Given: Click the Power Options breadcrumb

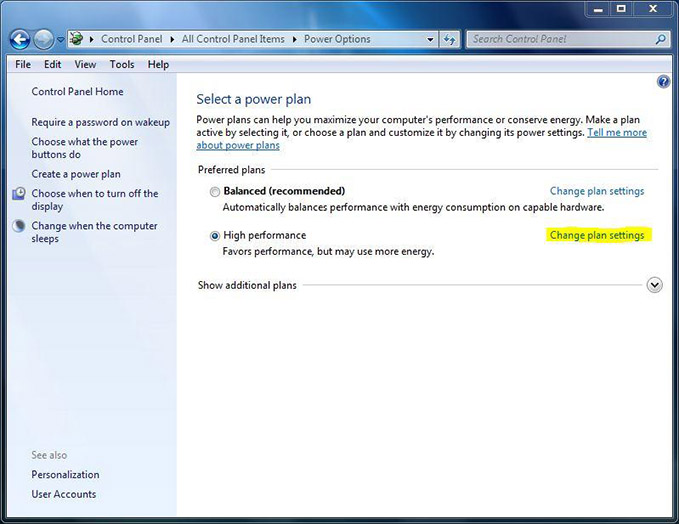Looking at the screenshot, I should [337, 39].
